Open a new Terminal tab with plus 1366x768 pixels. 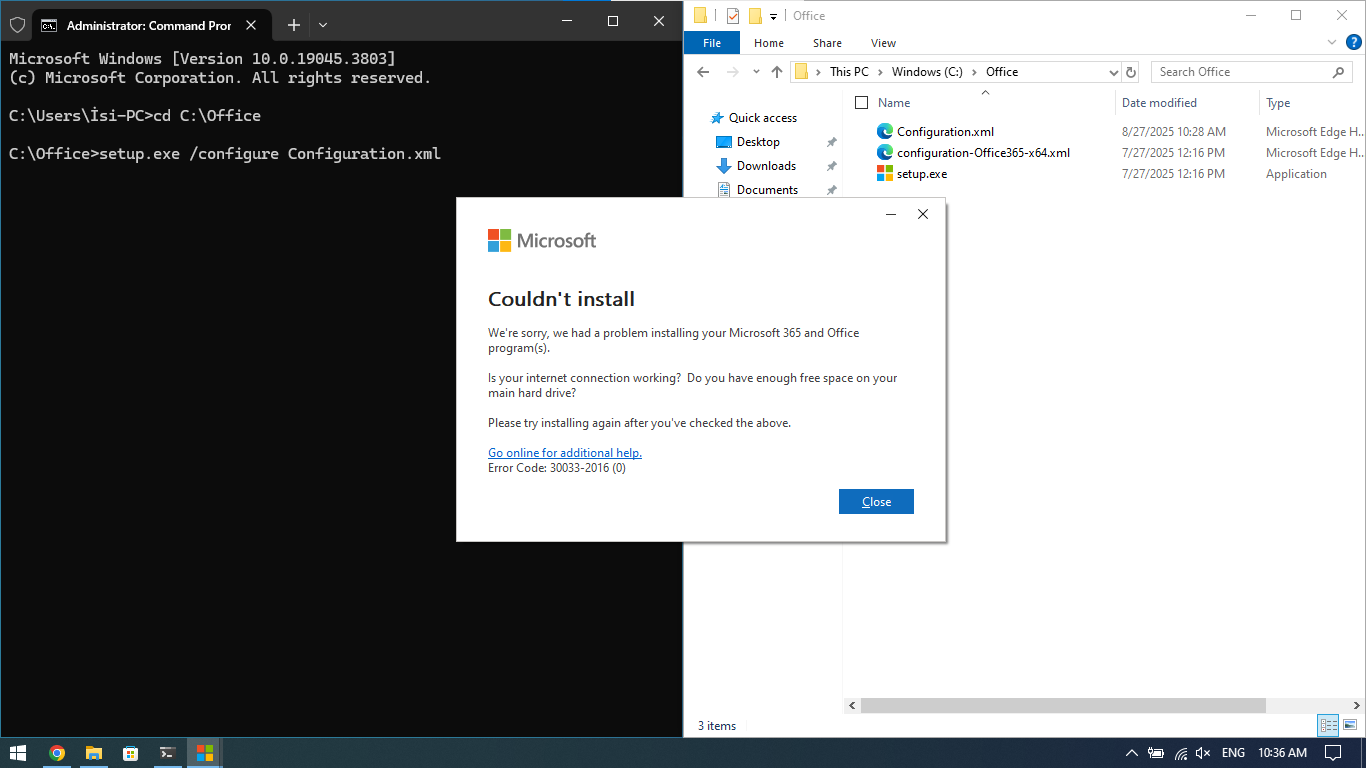point(294,25)
